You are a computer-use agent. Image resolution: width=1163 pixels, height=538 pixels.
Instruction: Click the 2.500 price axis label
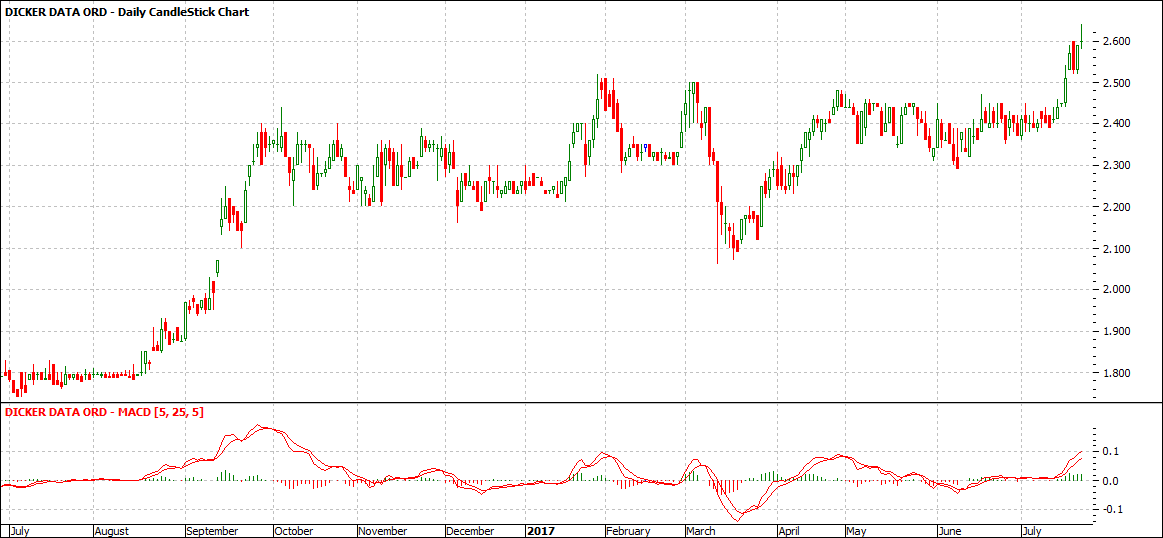tap(1114, 82)
